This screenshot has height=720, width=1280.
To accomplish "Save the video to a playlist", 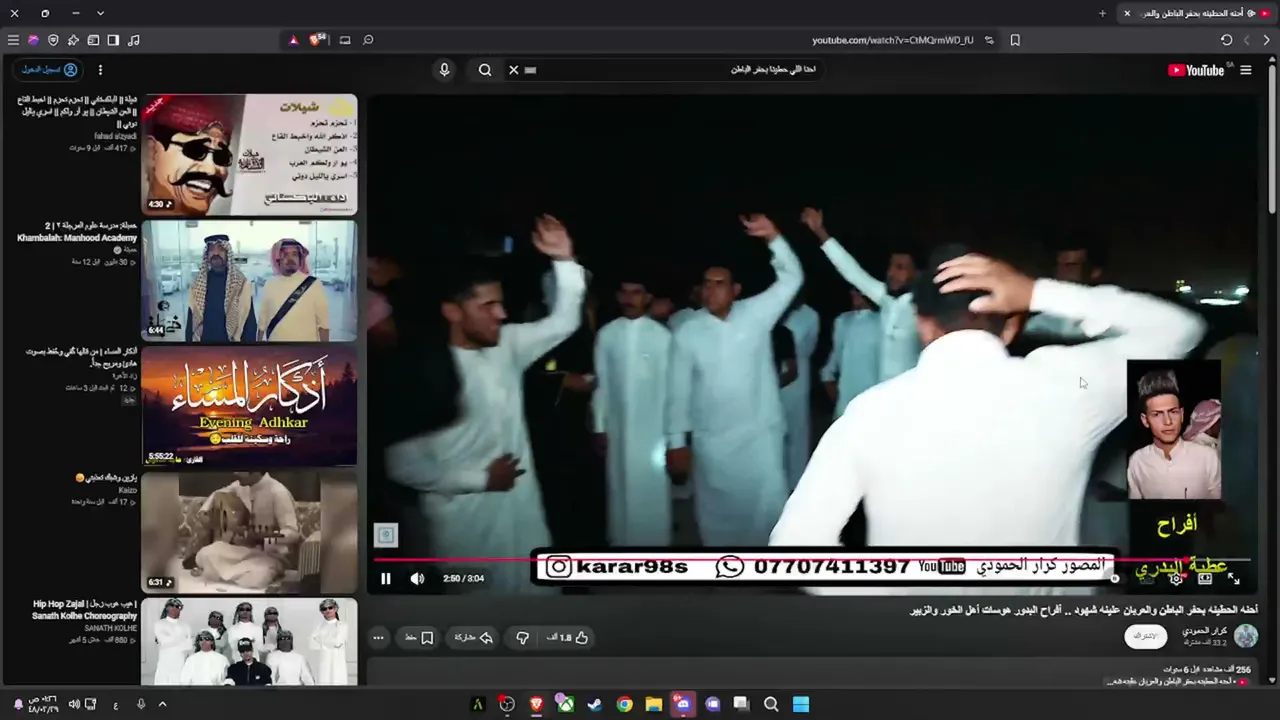I will click(x=419, y=637).
